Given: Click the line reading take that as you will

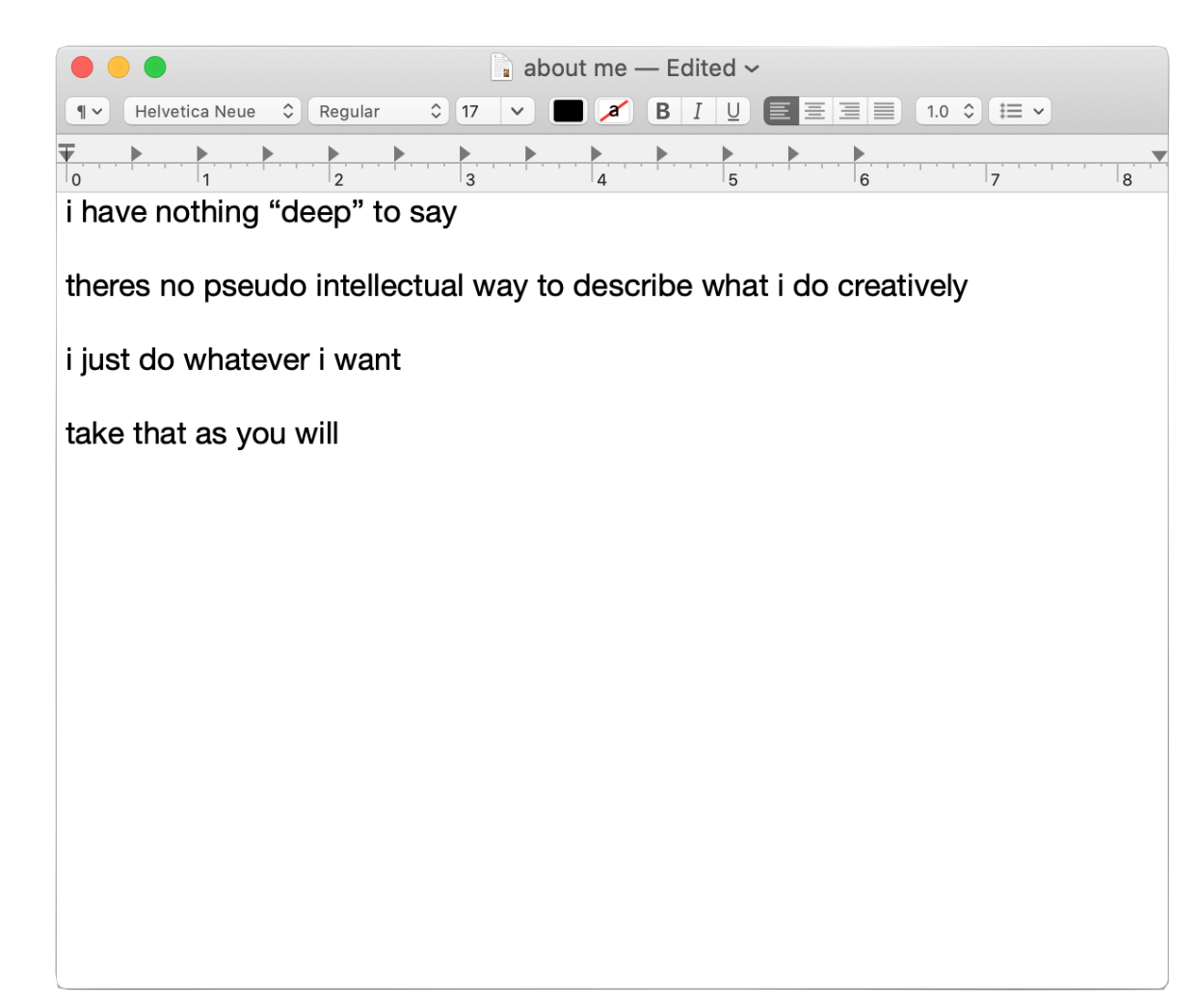Looking at the screenshot, I should tap(200, 433).
